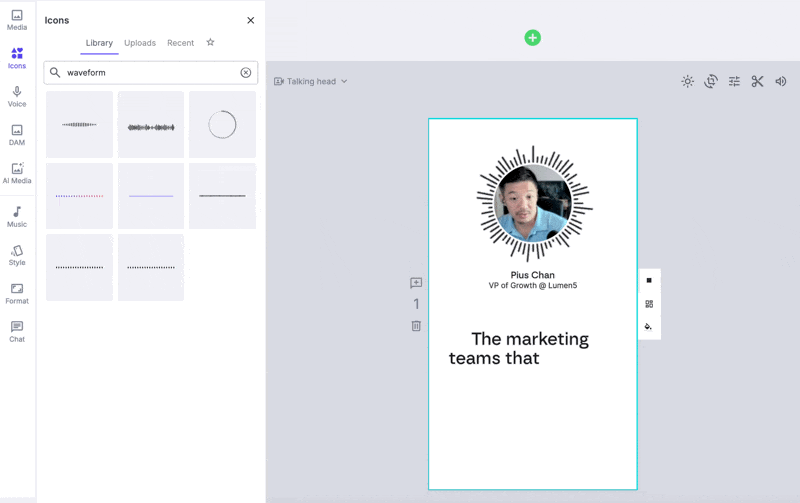Image resolution: width=800 pixels, height=503 pixels.
Task: Toggle the speaker volume icon
Action: click(x=781, y=82)
